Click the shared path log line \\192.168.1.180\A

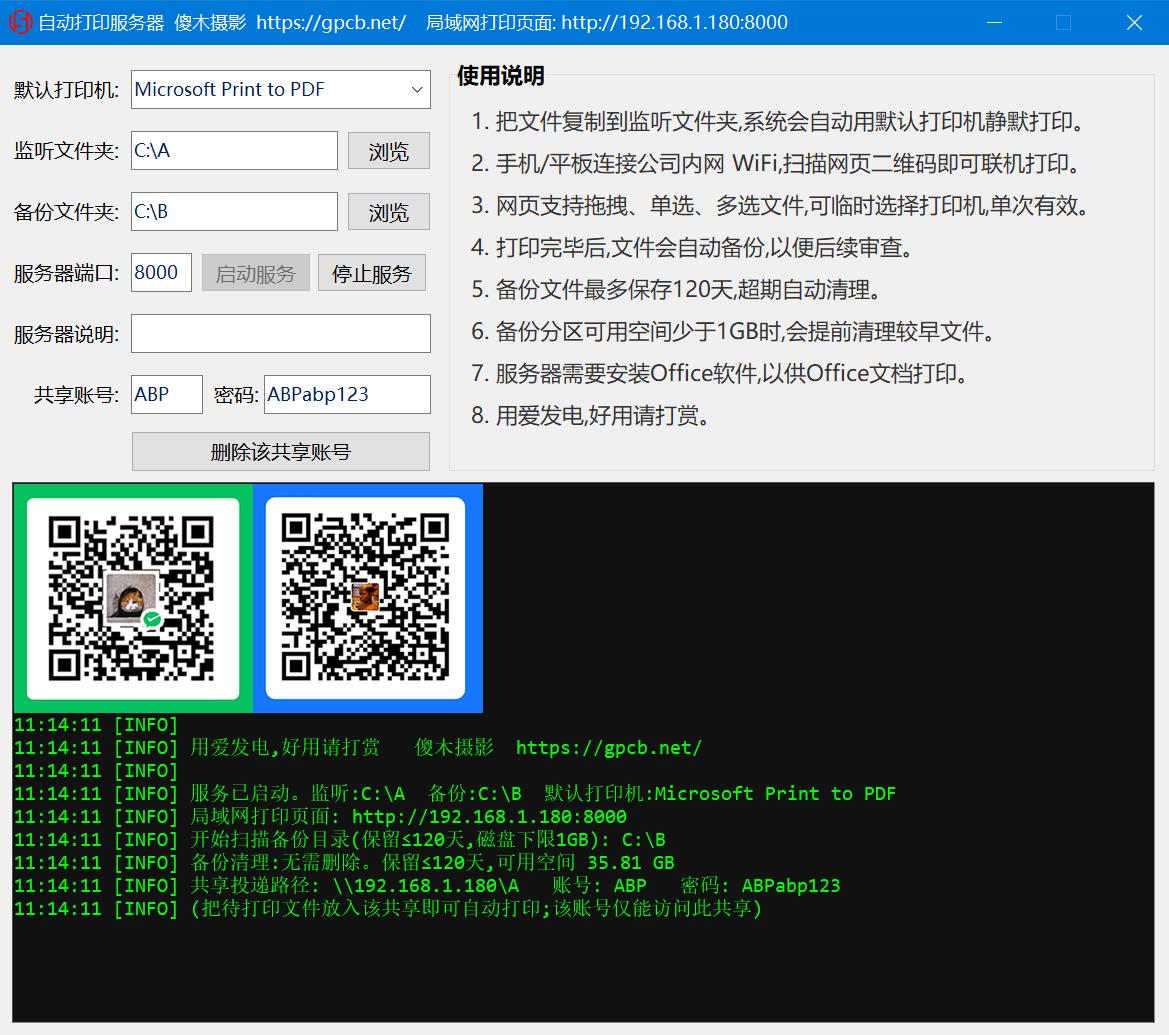tap(426, 886)
